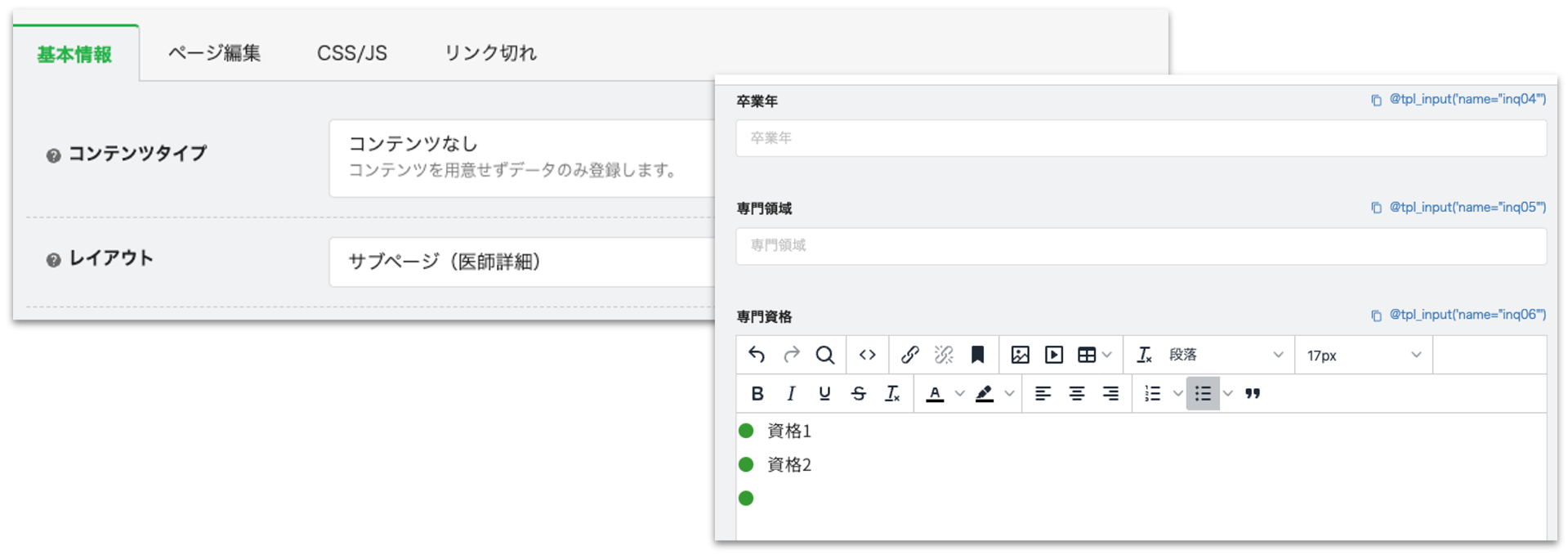This screenshot has height=555, width=1568.
Task: Expand the insert table dropdown
Action: coord(1107,355)
